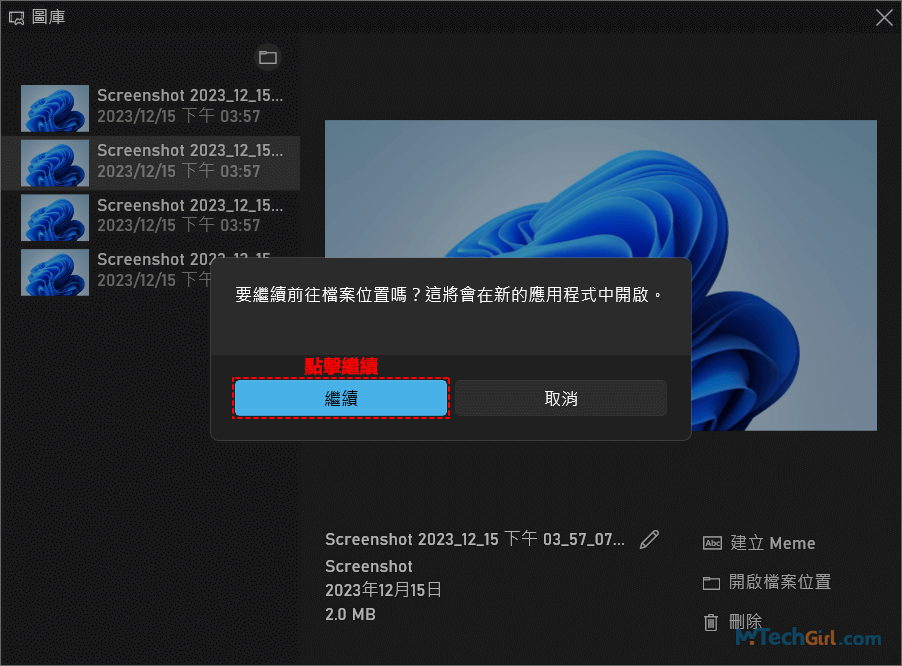Select the highlighted second screenshot thumbnail
Screen dimensions: 902x666
click(55, 162)
